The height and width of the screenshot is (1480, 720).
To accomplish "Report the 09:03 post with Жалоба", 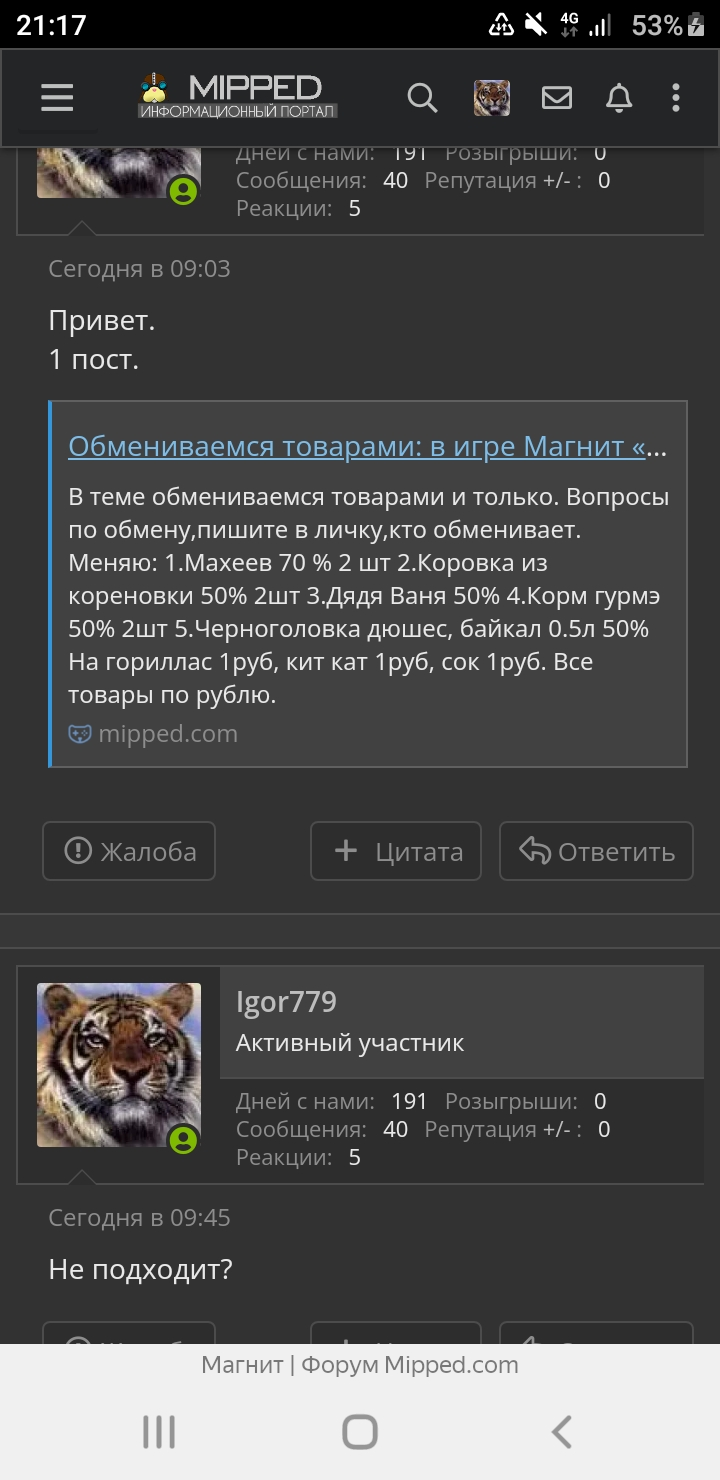I will 129,851.
